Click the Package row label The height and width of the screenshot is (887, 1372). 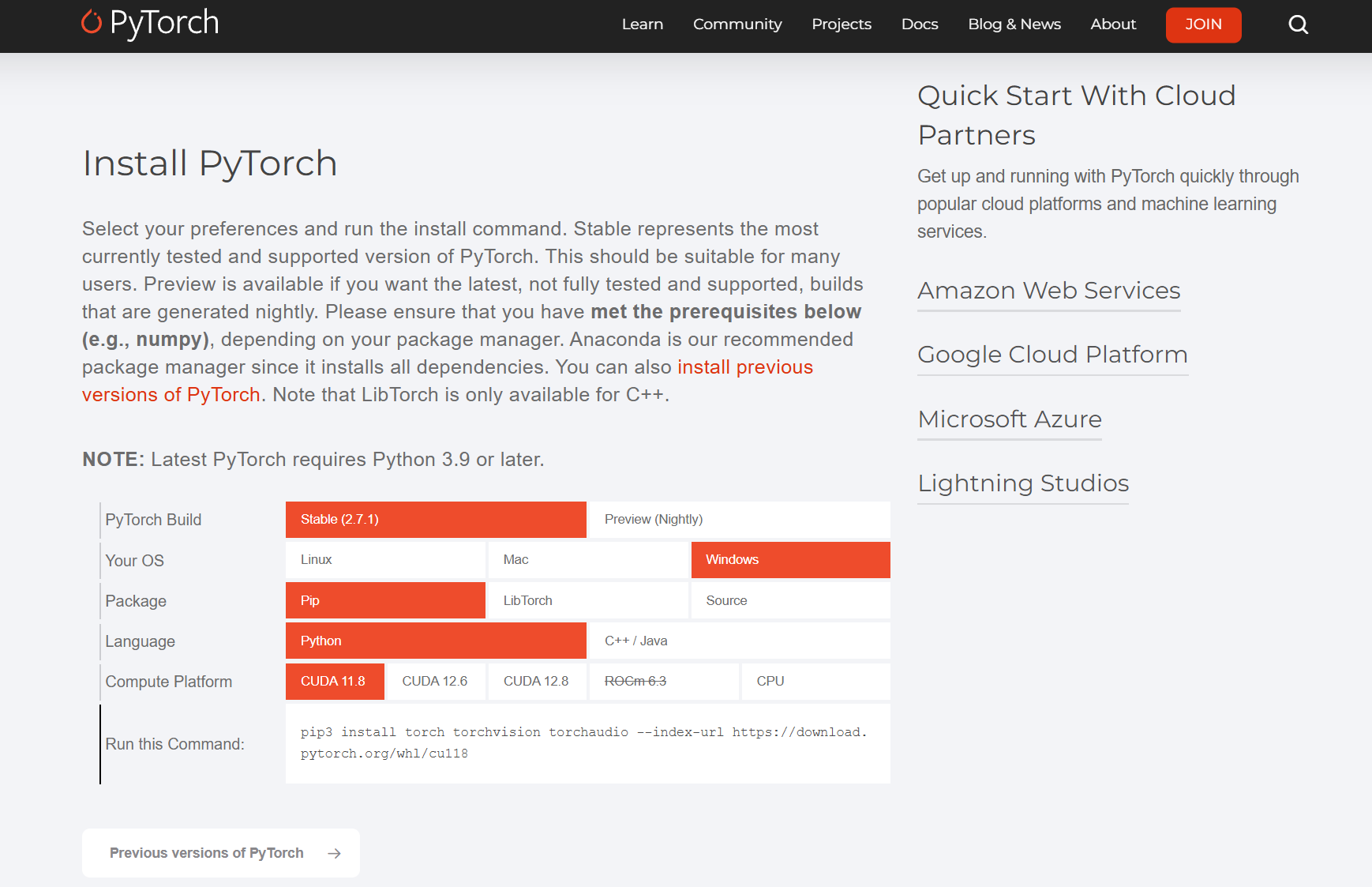tap(136, 601)
